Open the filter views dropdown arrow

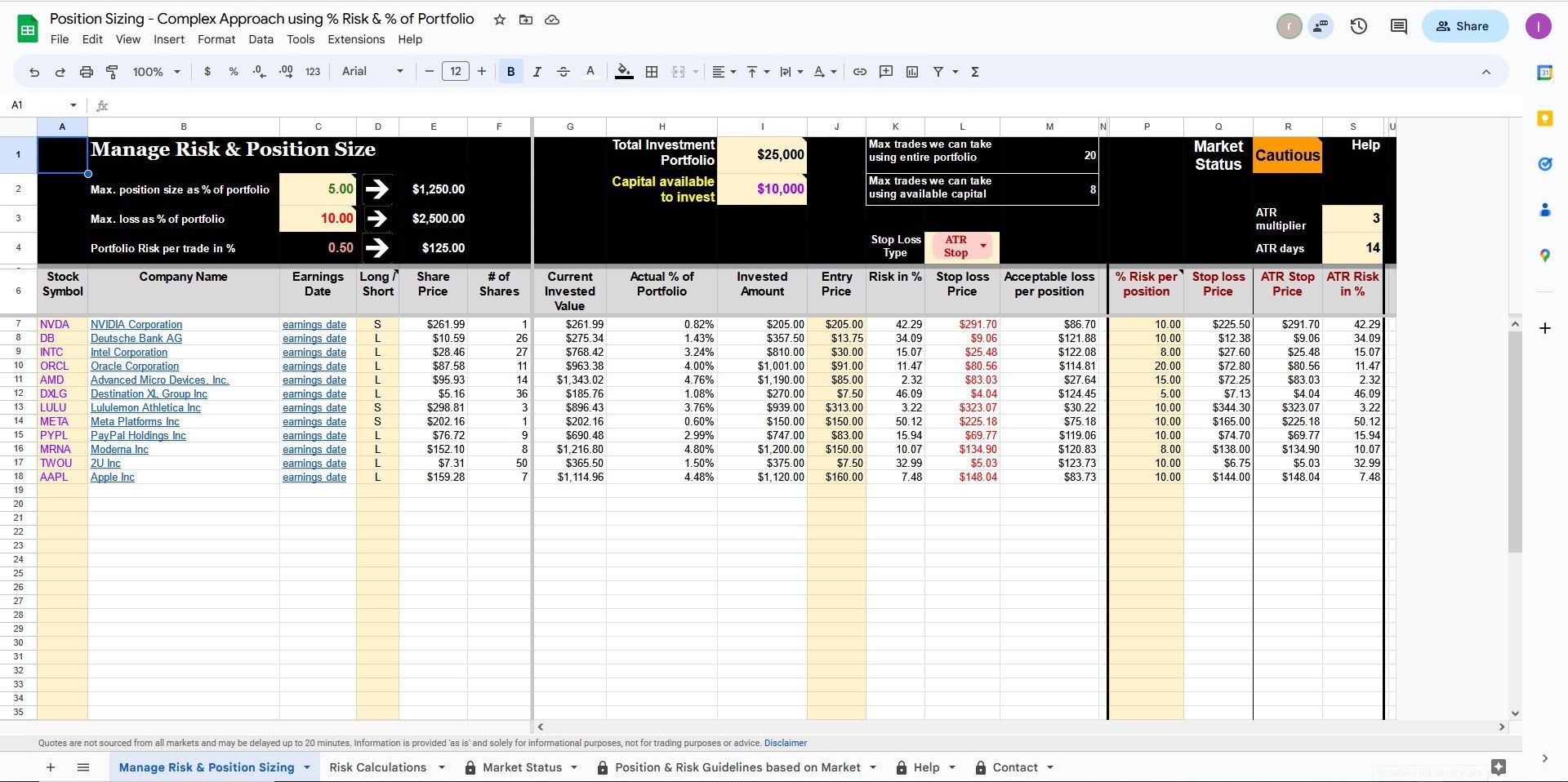[x=955, y=72]
